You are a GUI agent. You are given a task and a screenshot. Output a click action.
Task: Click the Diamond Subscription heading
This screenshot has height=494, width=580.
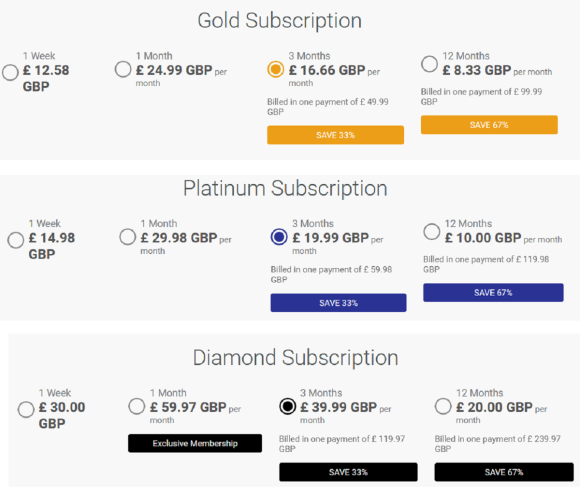[x=295, y=358]
